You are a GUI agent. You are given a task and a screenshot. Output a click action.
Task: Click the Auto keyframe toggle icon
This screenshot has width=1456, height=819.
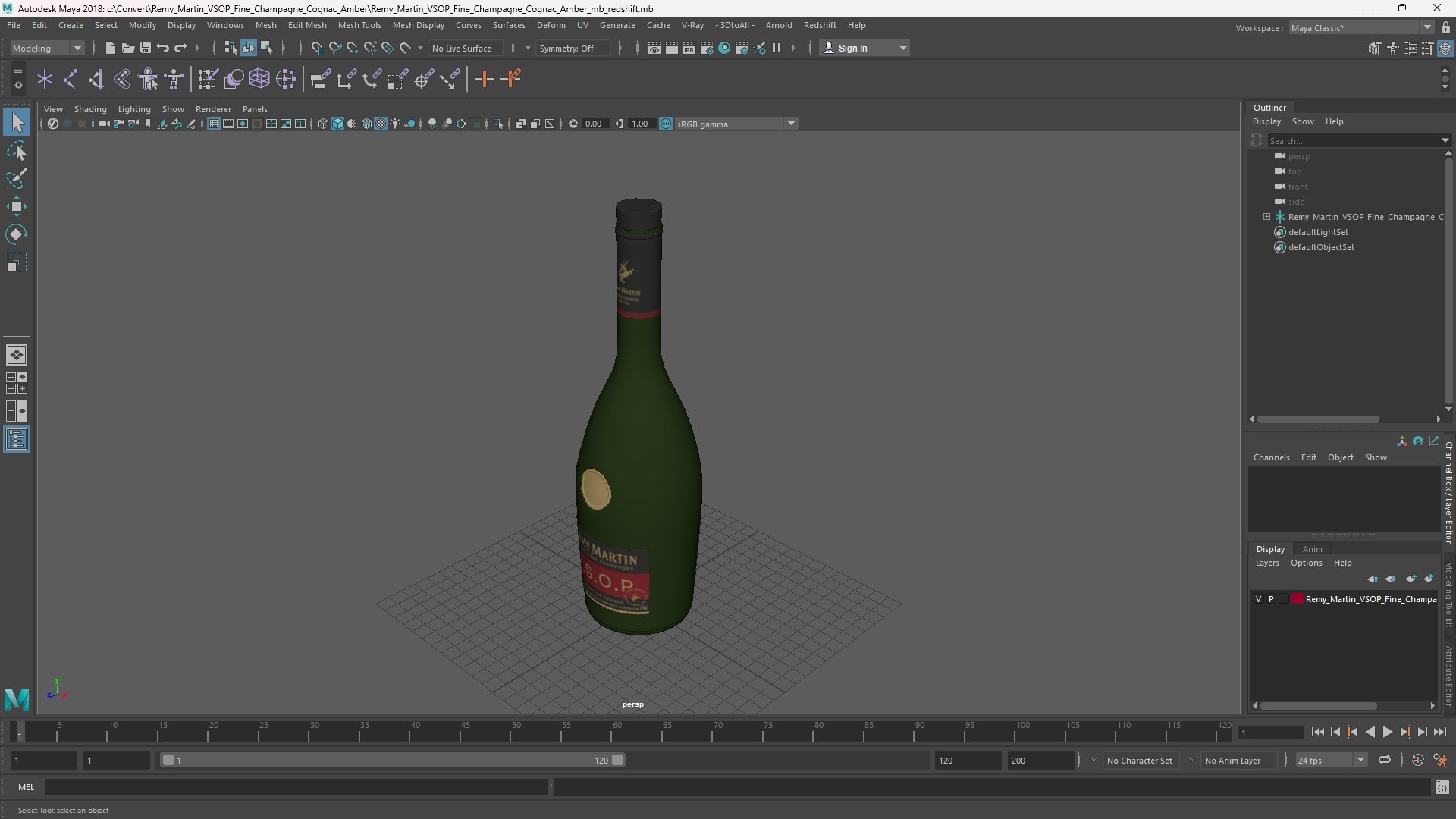coord(1418,760)
